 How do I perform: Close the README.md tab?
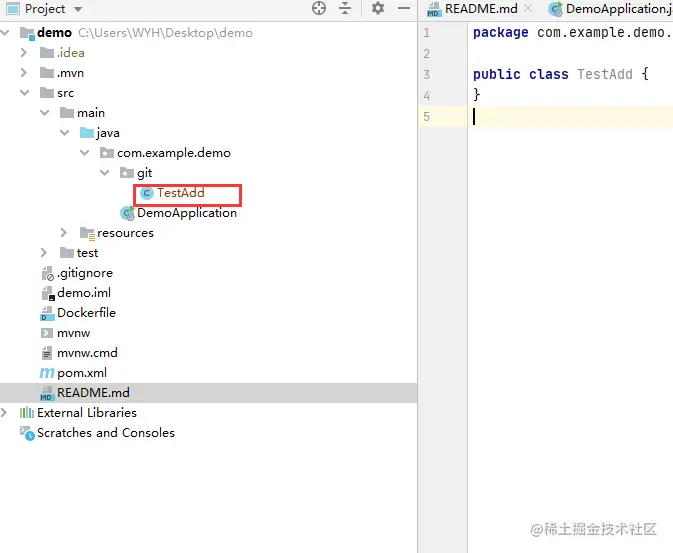coord(528,8)
